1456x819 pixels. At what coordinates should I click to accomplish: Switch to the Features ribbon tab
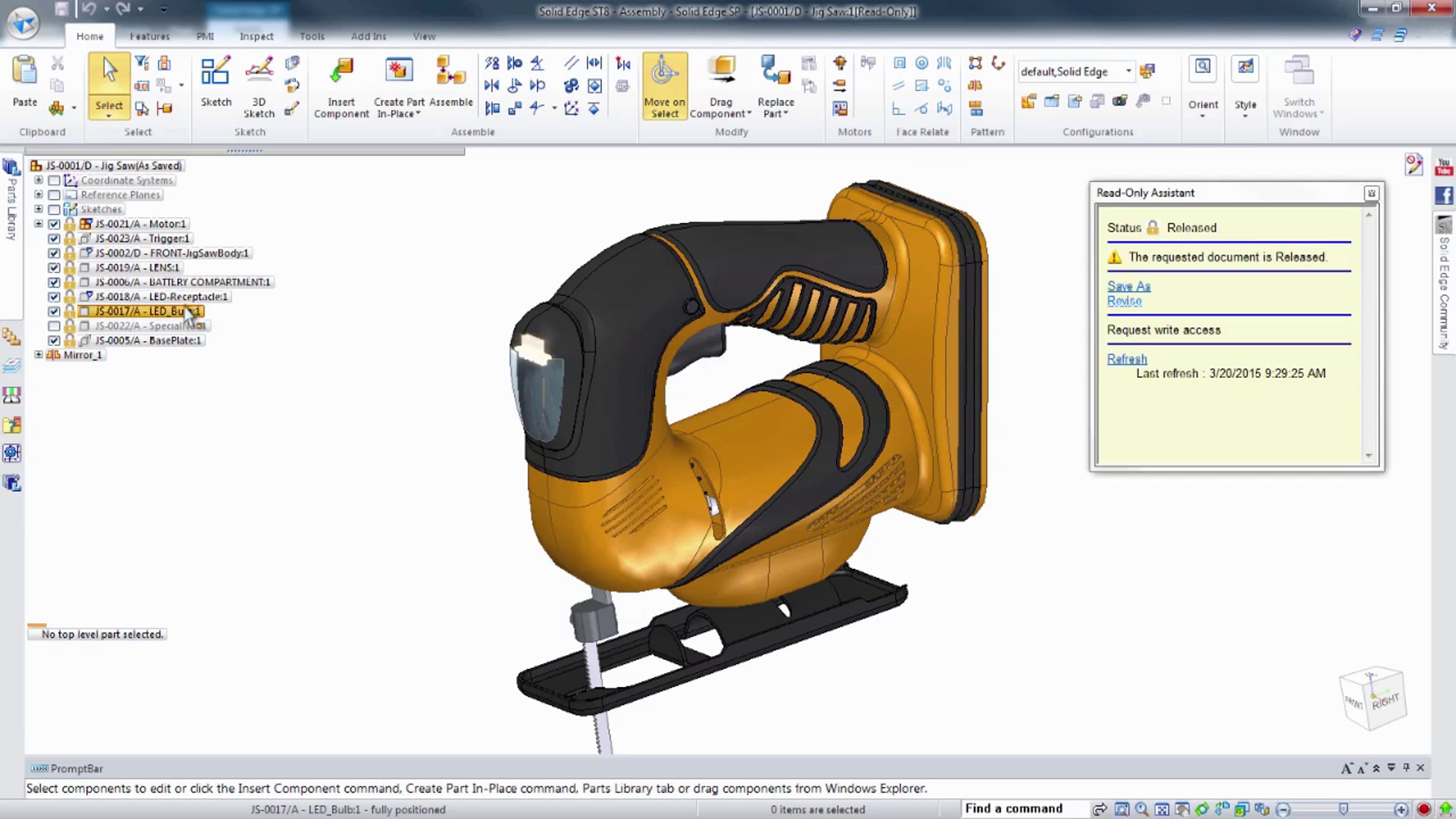149,36
